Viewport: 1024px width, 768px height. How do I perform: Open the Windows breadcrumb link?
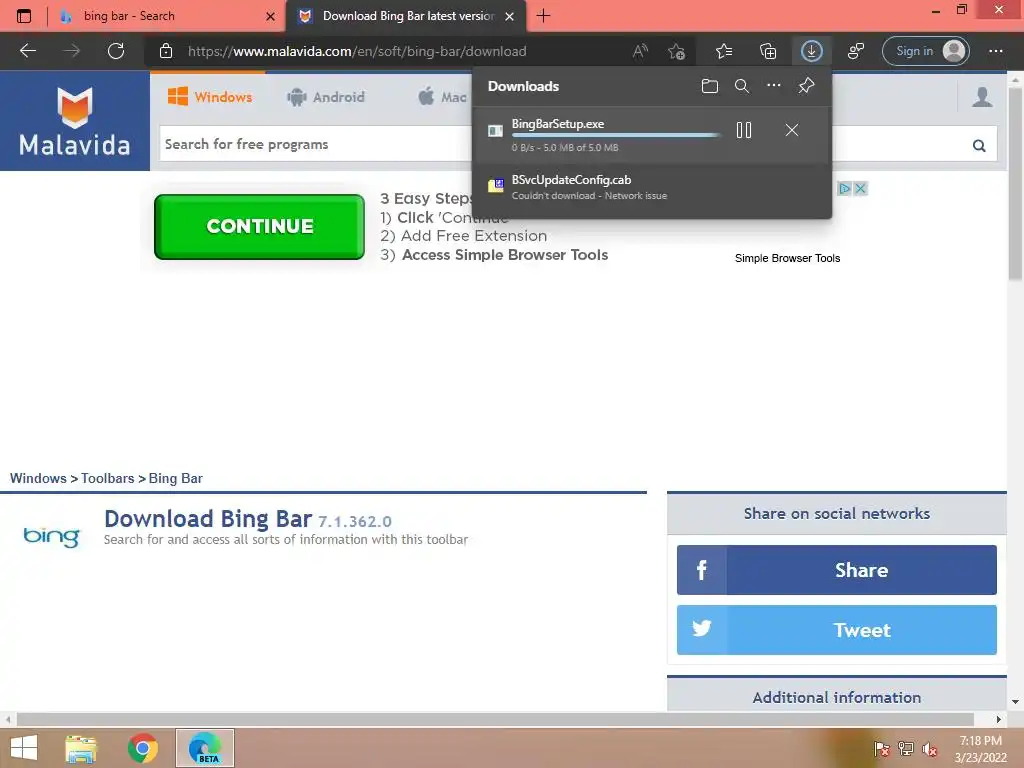pyautogui.click(x=38, y=478)
